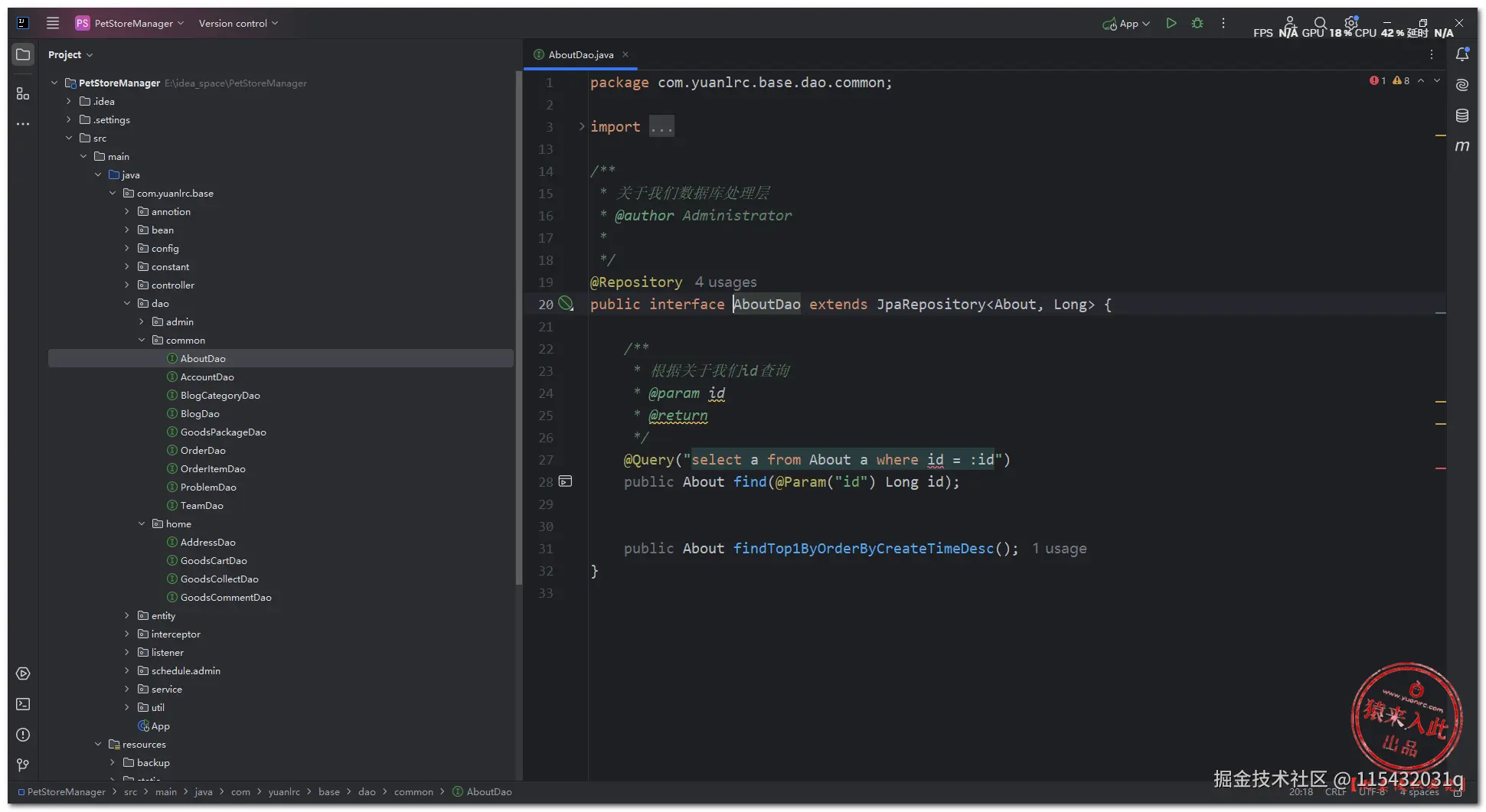Open the Problems tool window
This screenshot has width=1486, height=812.
[x=23, y=735]
